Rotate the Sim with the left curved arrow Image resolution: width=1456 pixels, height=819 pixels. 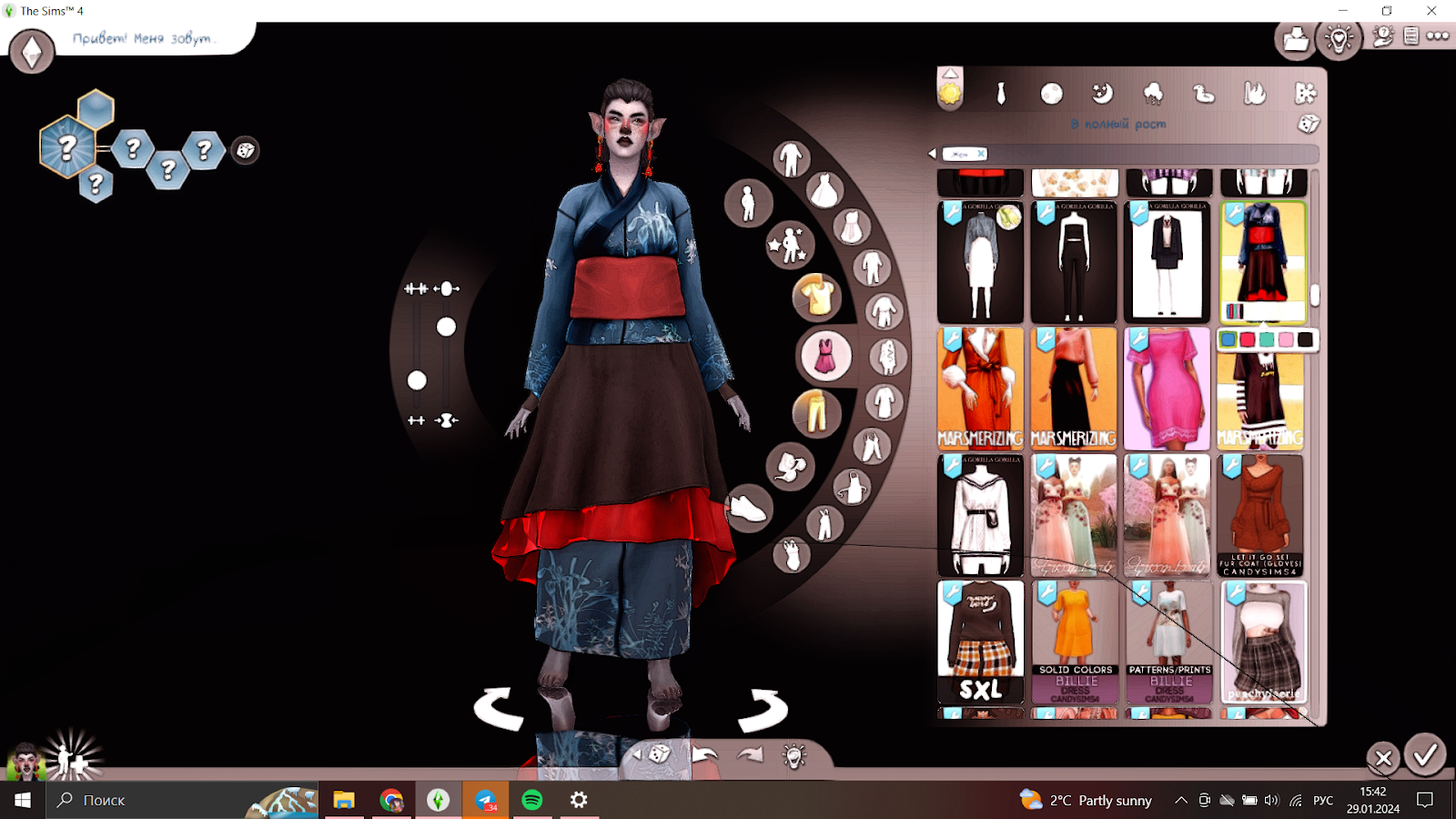[x=499, y=708]
